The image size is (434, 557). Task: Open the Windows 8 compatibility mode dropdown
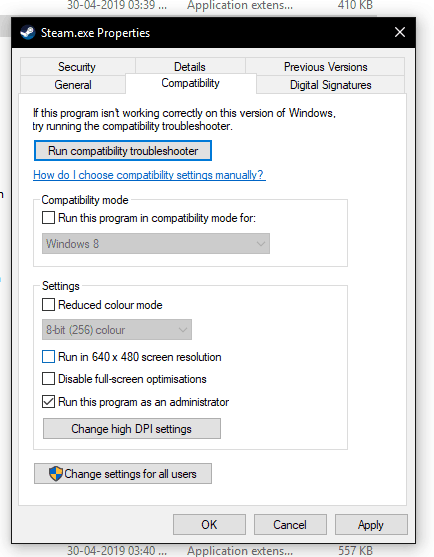pos(156,244)
